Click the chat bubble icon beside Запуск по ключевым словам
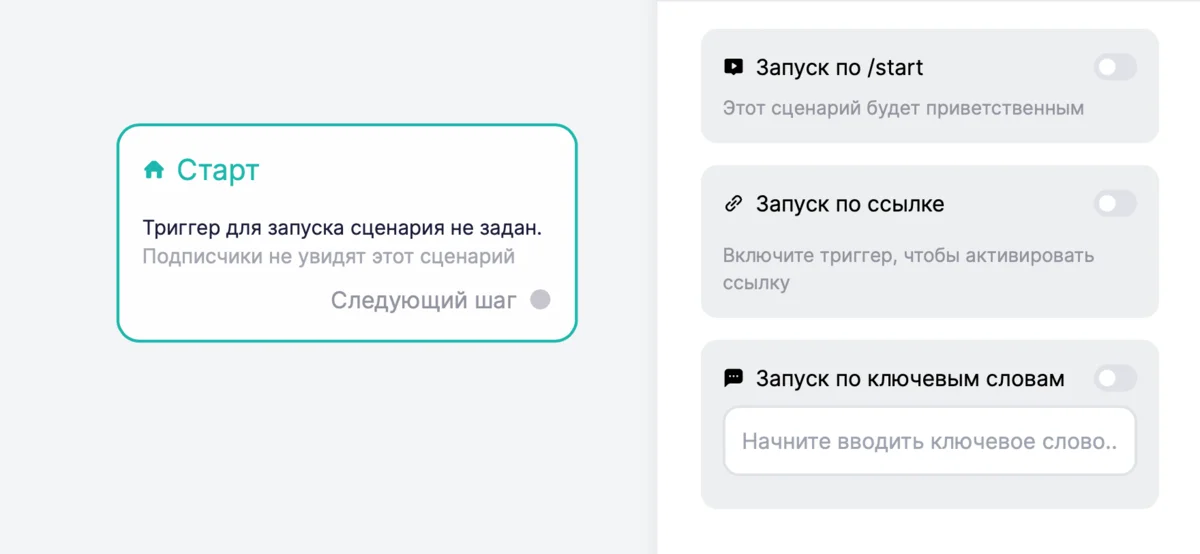 734,378
